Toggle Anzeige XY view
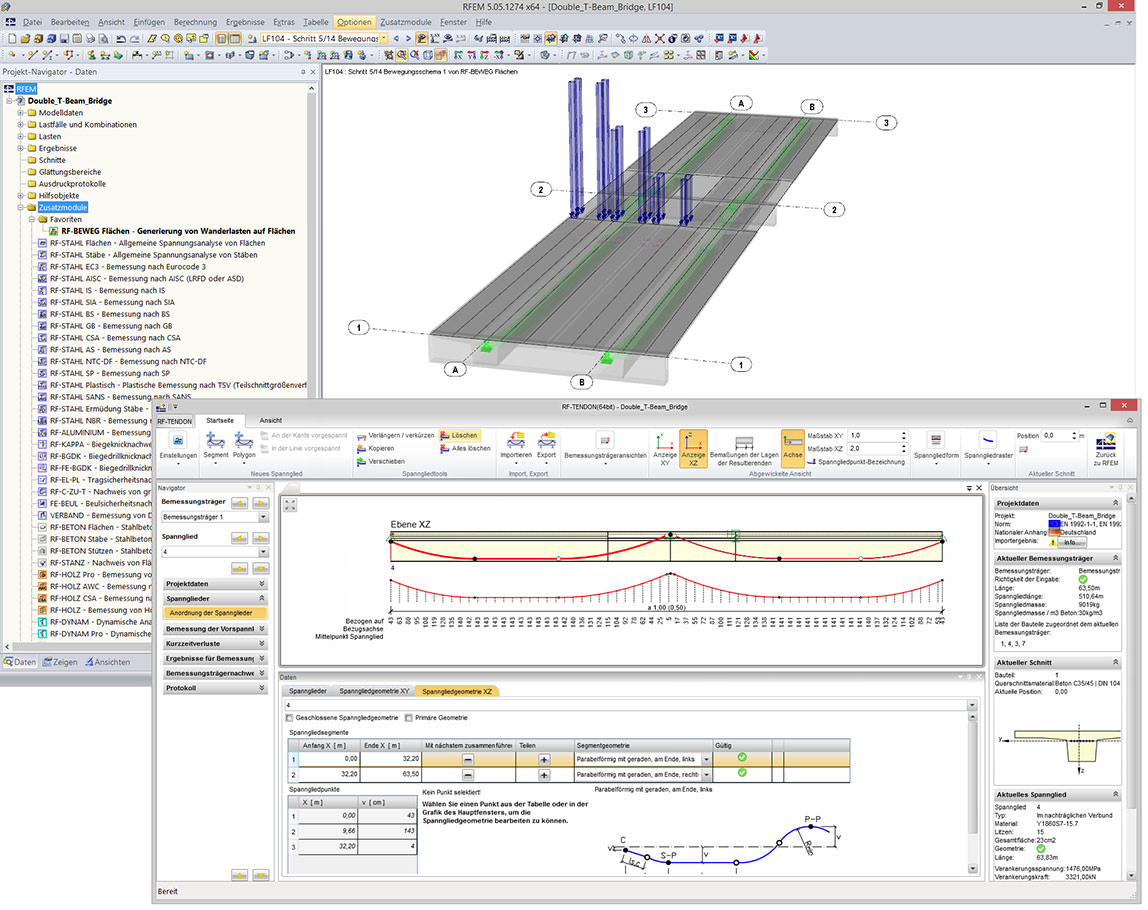Screen dimensions: 1148x910 point(665,449)
